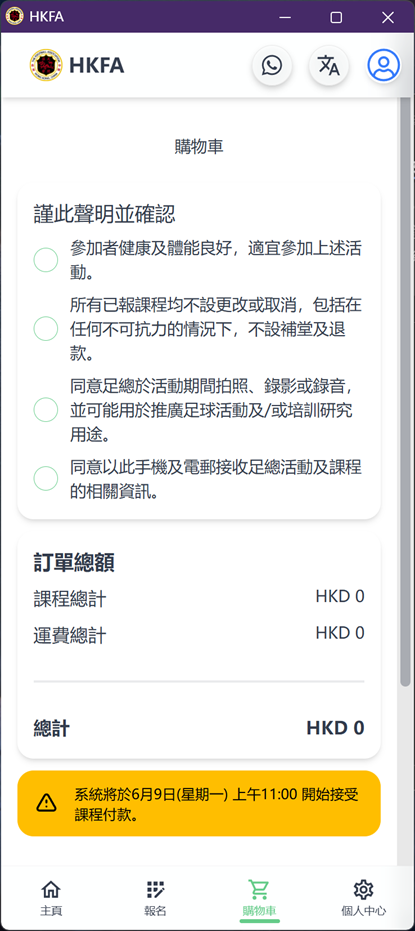415x931 pixels.
Task: Click the yellow 6月9日 payment notice banner
Action: click(199, 803)
